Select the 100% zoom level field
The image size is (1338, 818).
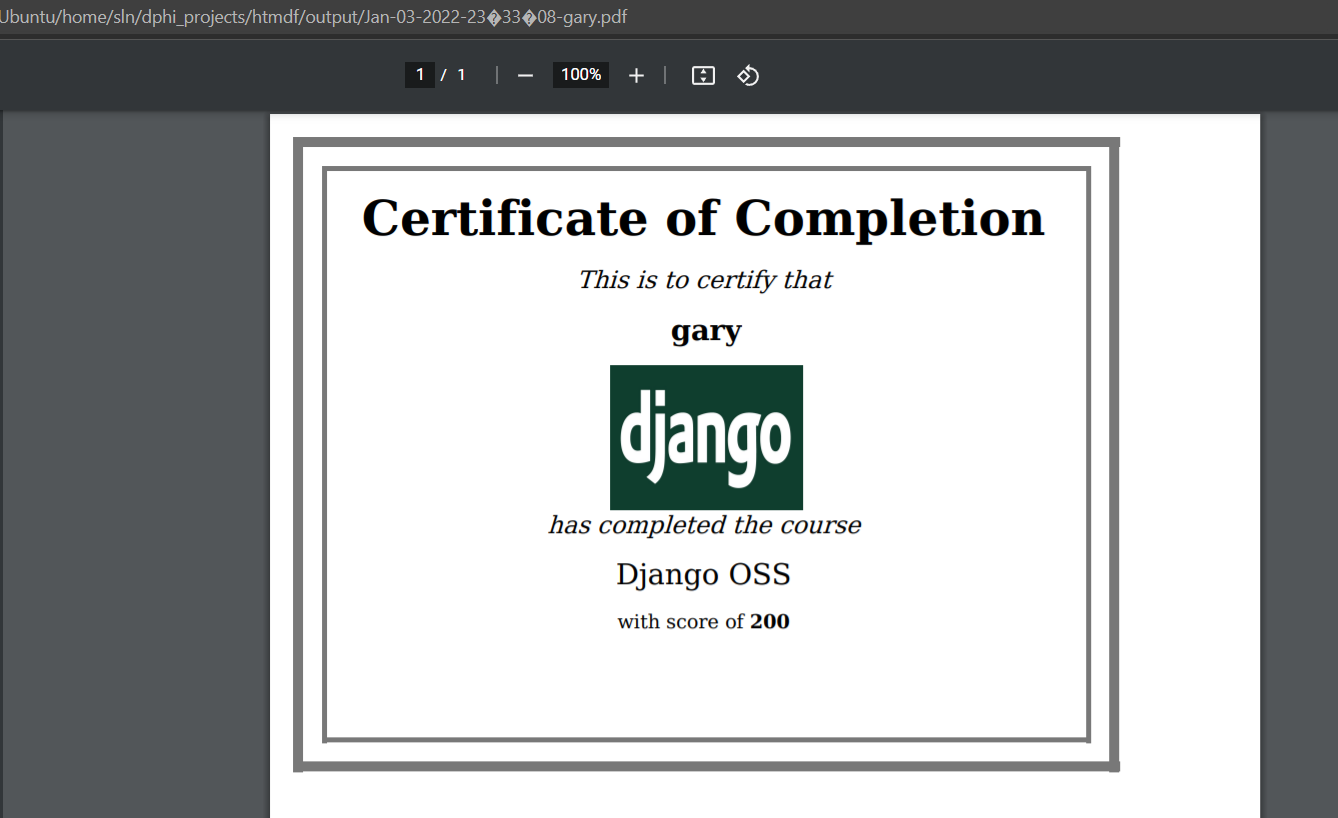click(581, 75)
